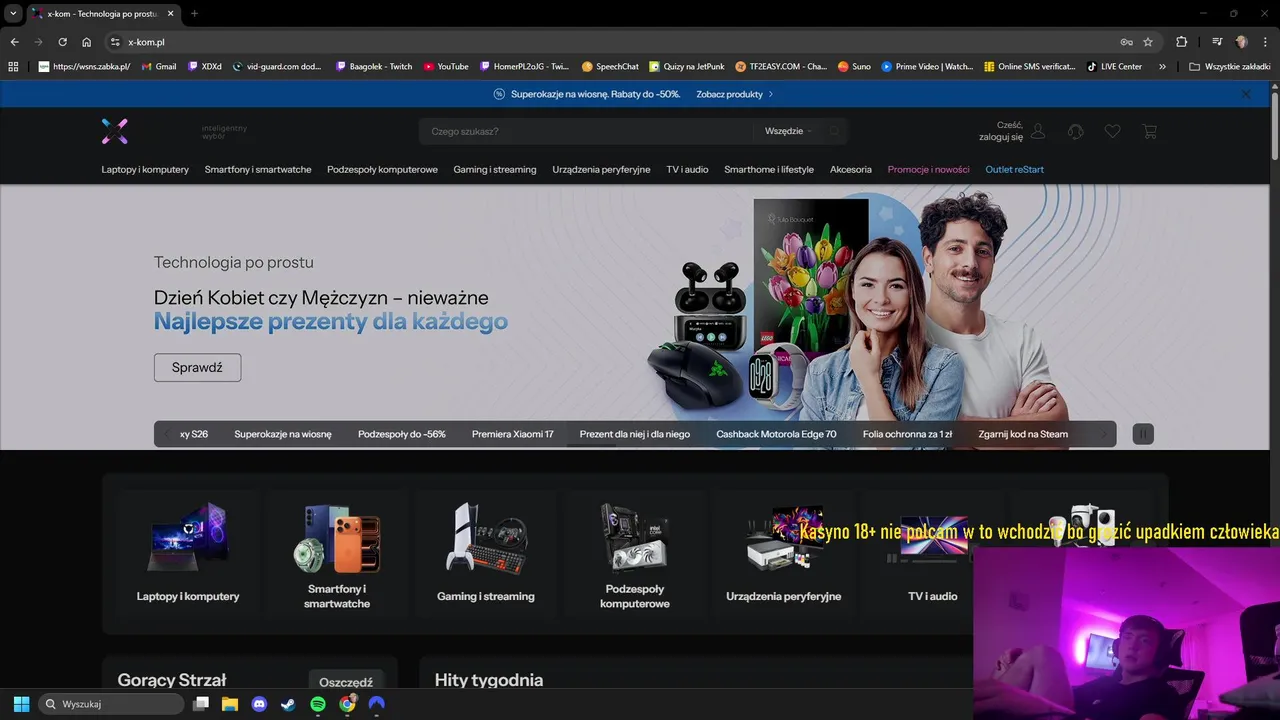This screenshot has height=720, width=1280.
Task: Open Outlet reStart link
Action: pyautogui.click(x=1014, y=170)
